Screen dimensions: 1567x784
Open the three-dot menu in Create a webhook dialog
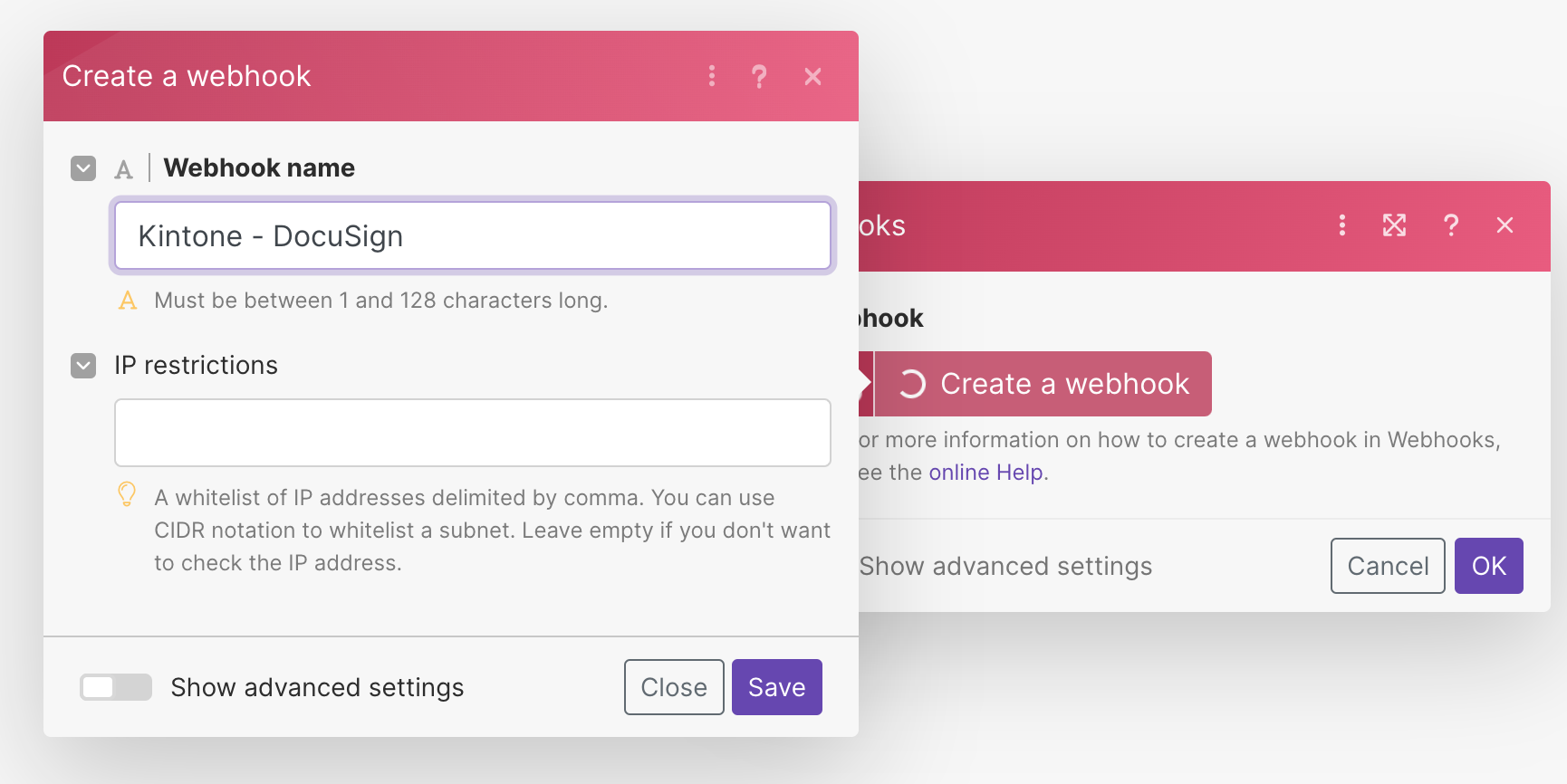click(712, 76)
